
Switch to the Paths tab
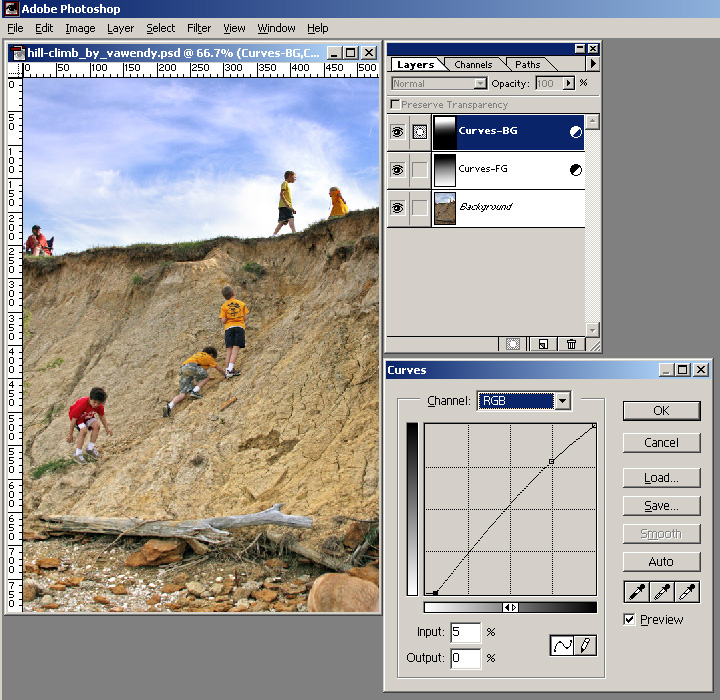(528, 65)
